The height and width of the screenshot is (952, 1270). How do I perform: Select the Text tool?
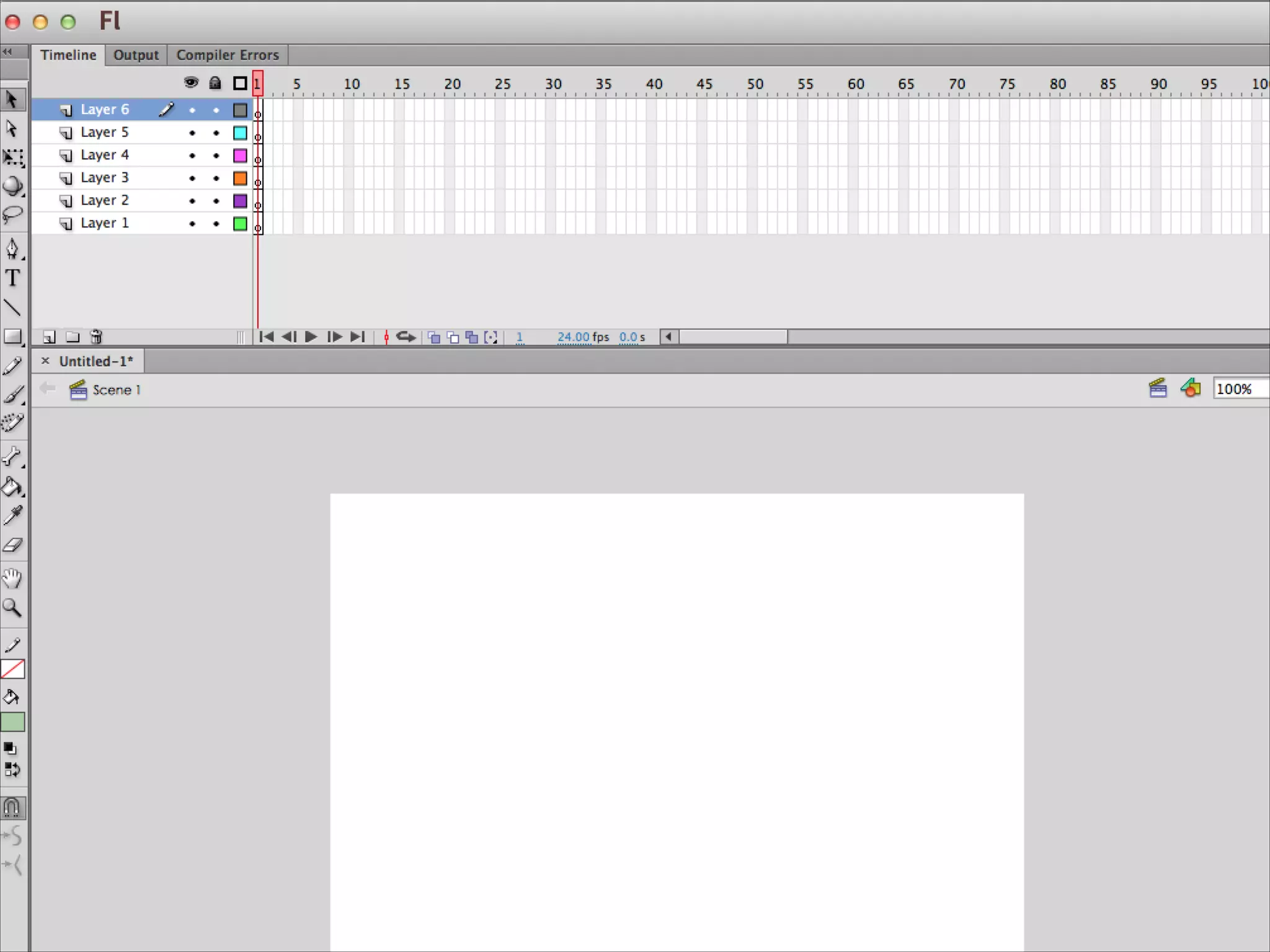[12, 278]
